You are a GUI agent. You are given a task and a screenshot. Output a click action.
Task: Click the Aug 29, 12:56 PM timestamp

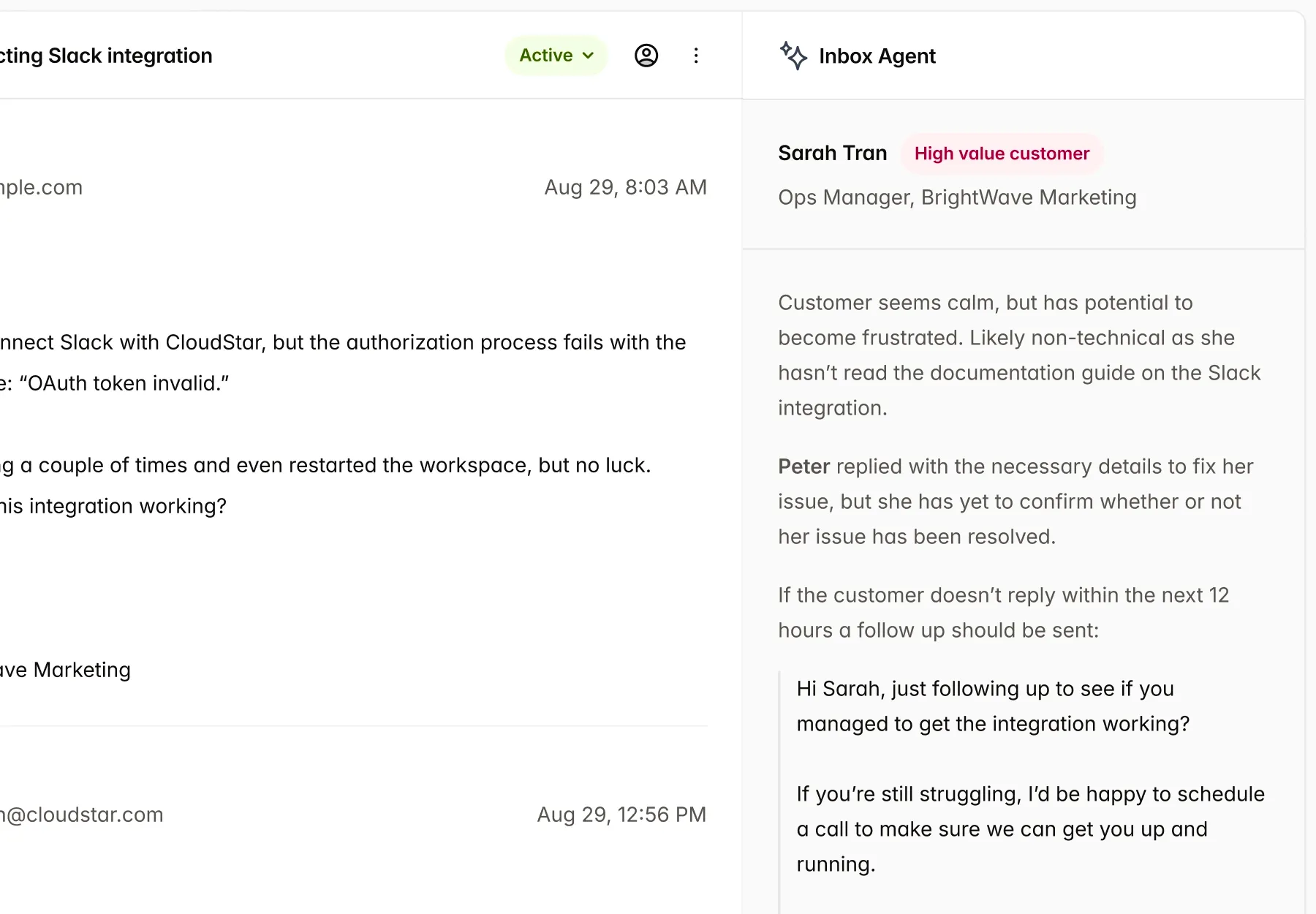(621, 815)
